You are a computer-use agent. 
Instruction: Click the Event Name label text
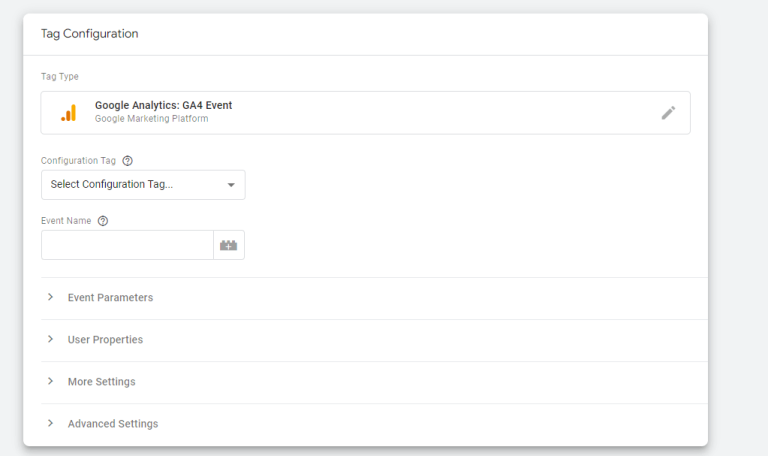pos(66,221)
